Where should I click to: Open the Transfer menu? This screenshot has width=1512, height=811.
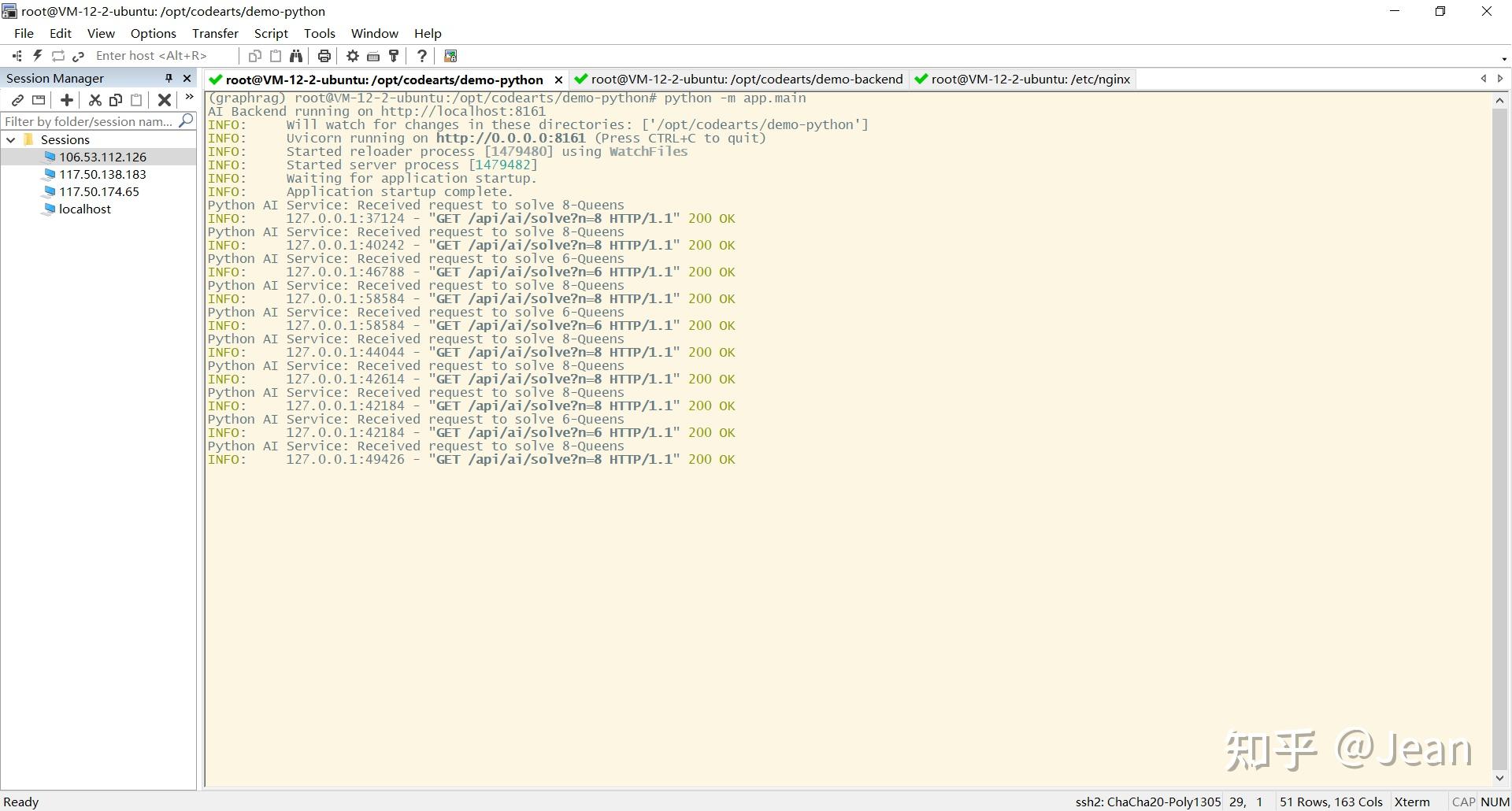(x=215, y=33)
